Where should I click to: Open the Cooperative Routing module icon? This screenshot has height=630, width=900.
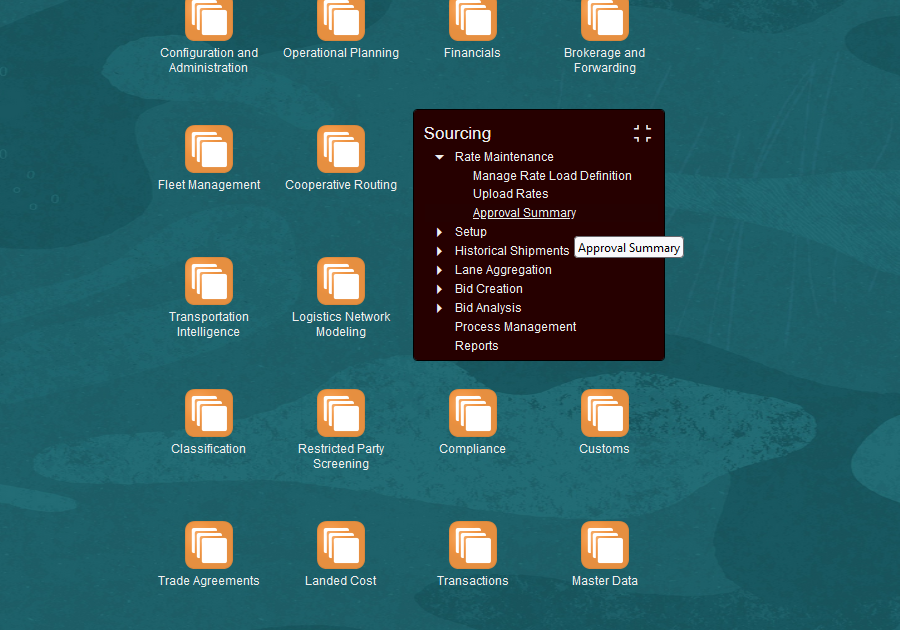pyautogui.click(x=341, y=149)
